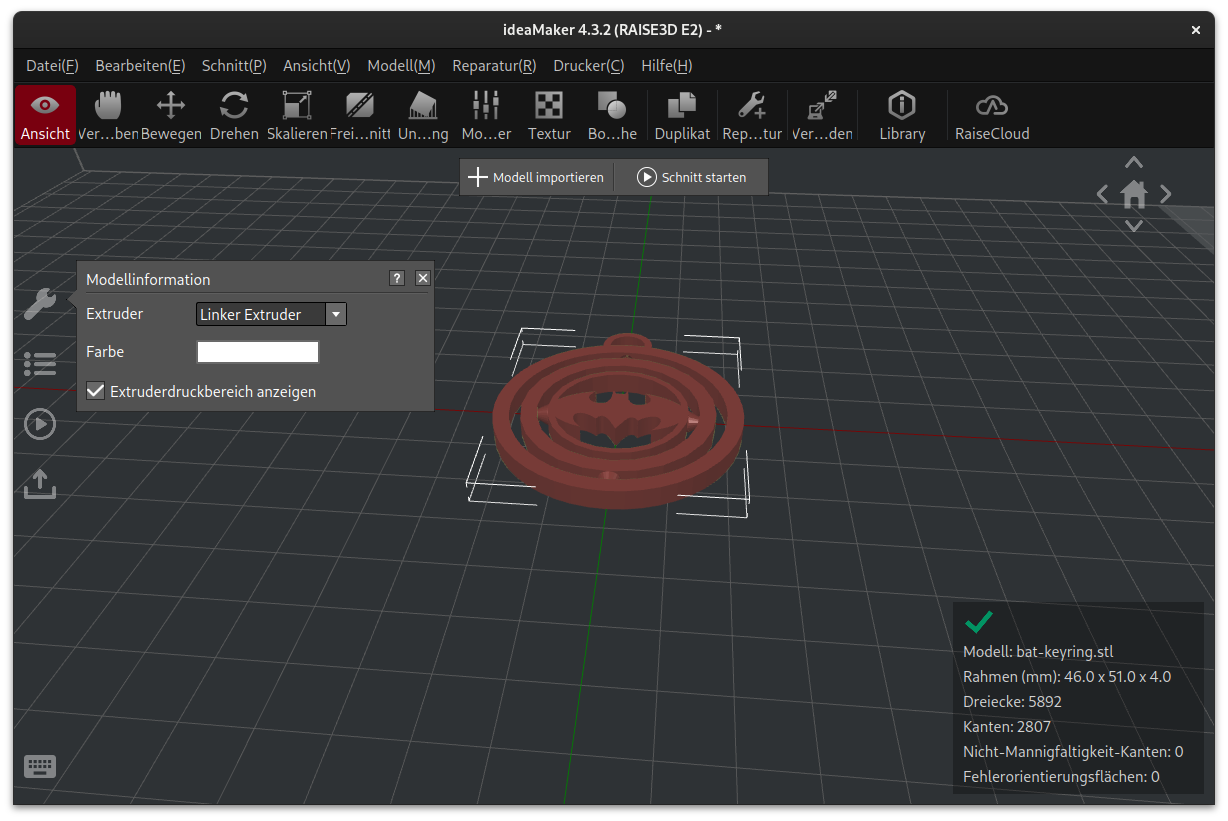Open the Reparatur(R) menu
The image size is (1228, 821).
[494, 66]
